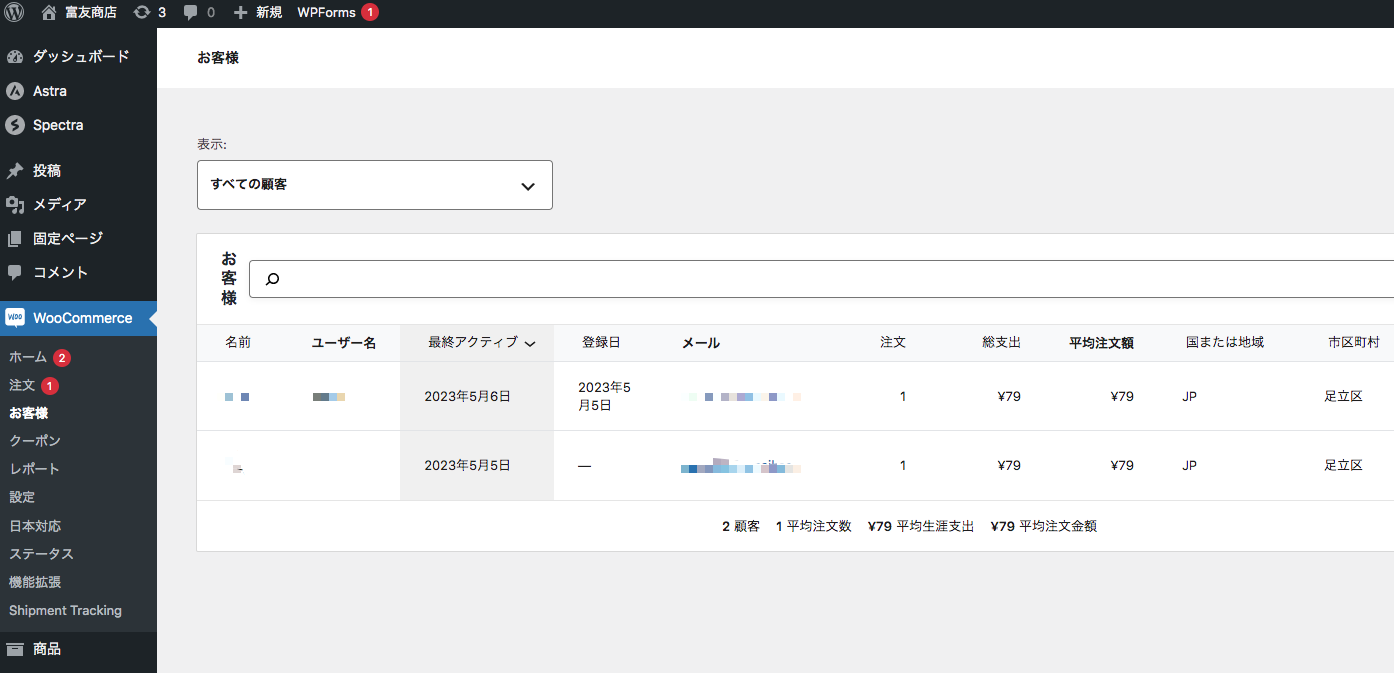1394x673 pixels.
Task: Open comments bubble icon in admin bar
Action: coord(191,13)
